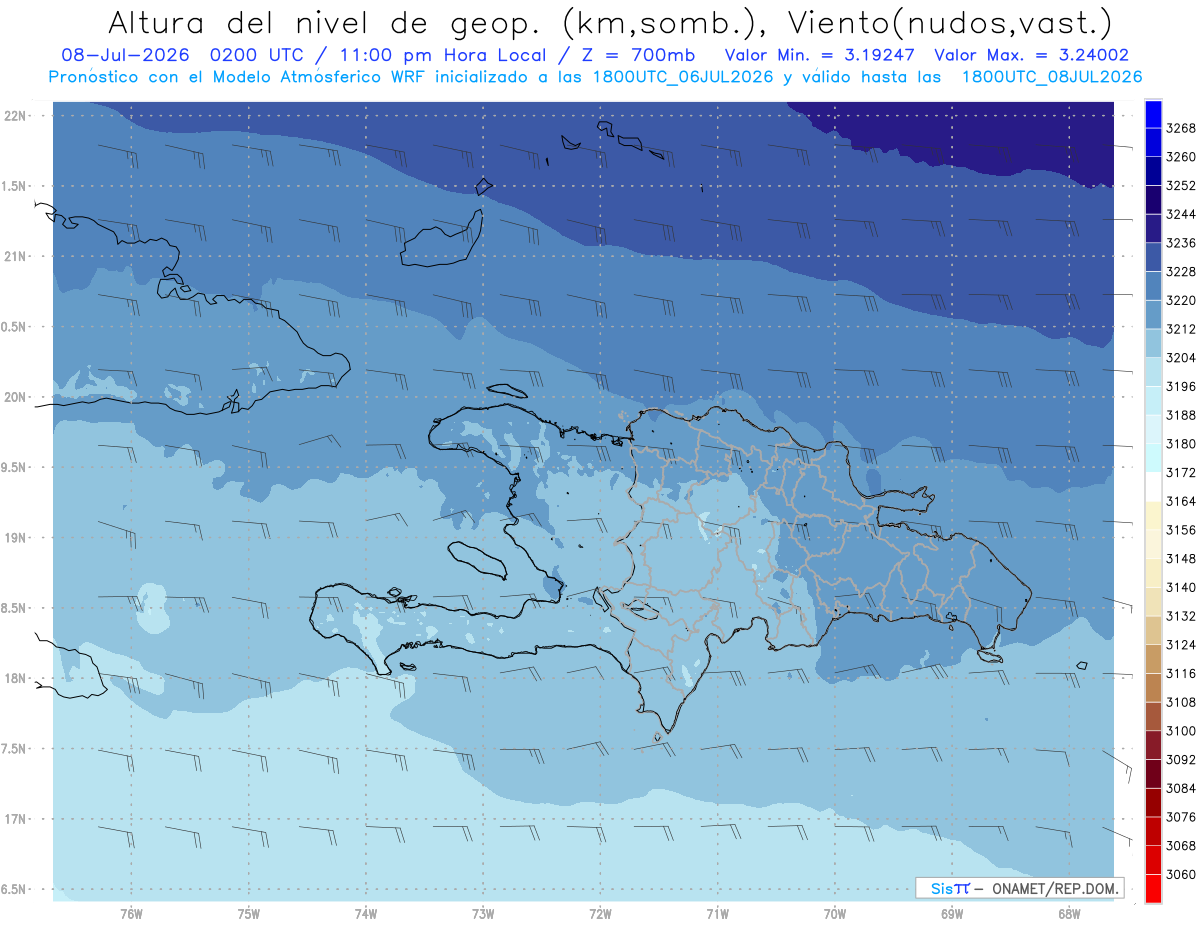Click the 18N latitude axis label

point(15,678)
